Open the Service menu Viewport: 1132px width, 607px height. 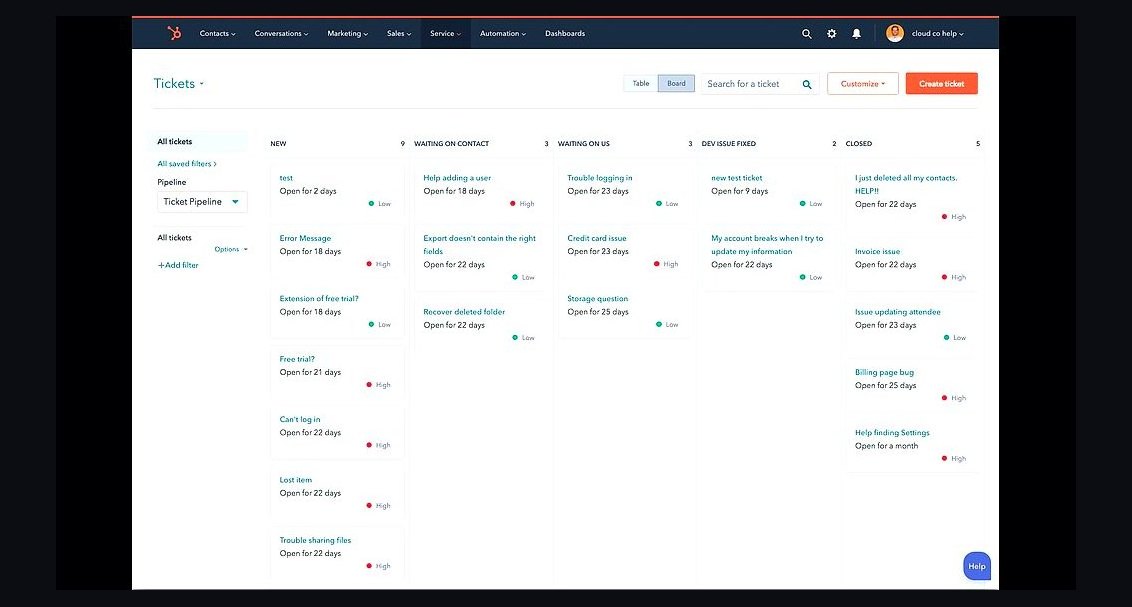click(445, 34)
